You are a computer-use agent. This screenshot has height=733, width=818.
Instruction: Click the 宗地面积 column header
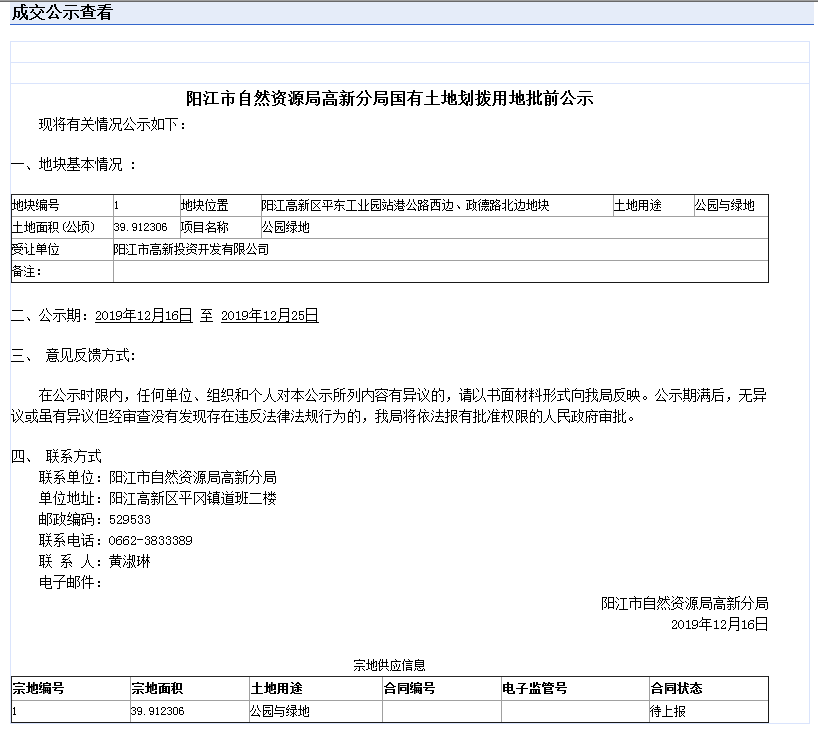157,688
